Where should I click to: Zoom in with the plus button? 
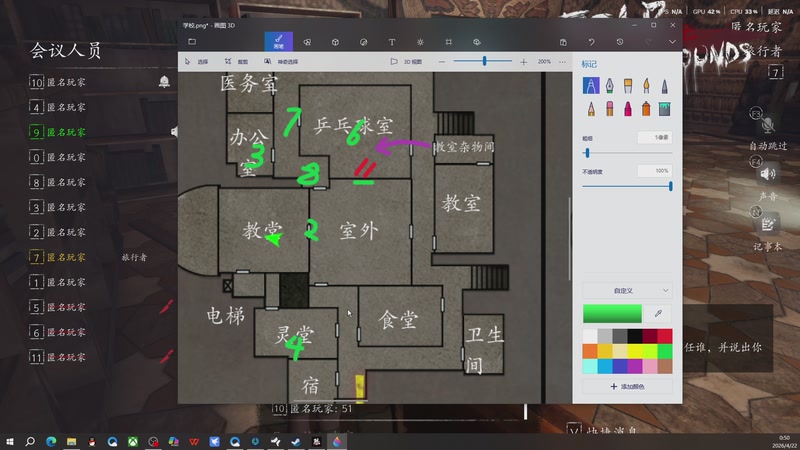tap(523, 62)
